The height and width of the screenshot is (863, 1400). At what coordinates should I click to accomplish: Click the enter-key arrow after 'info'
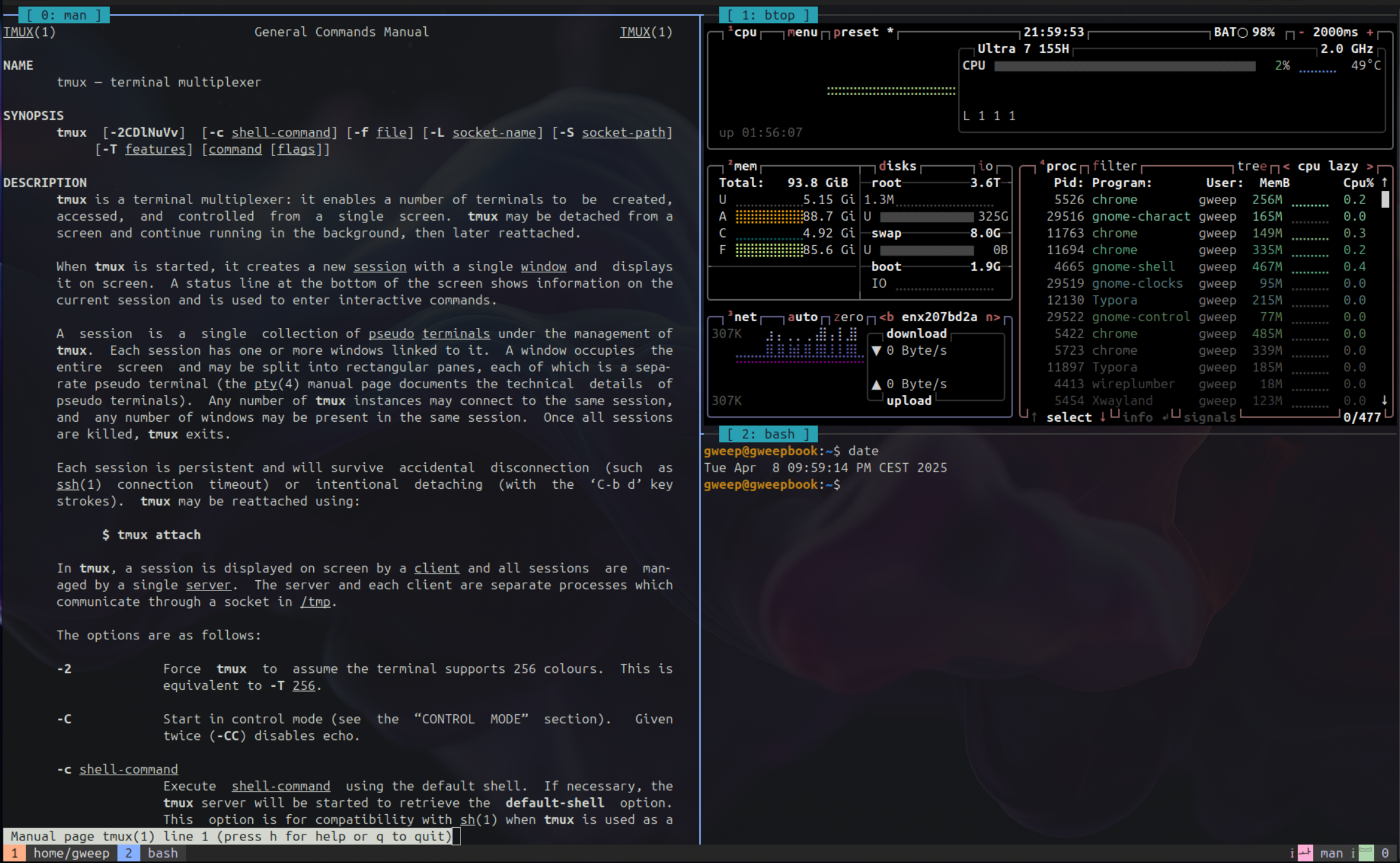point(1165,417)
